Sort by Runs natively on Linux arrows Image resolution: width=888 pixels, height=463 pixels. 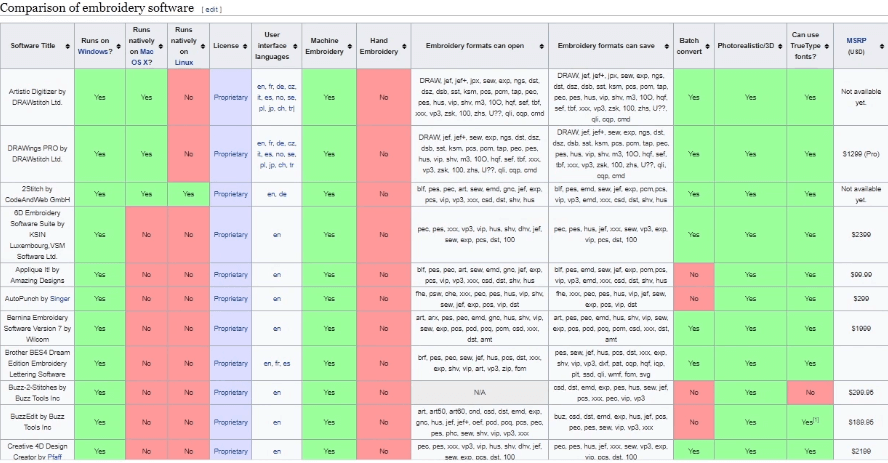tap(203, 46)
